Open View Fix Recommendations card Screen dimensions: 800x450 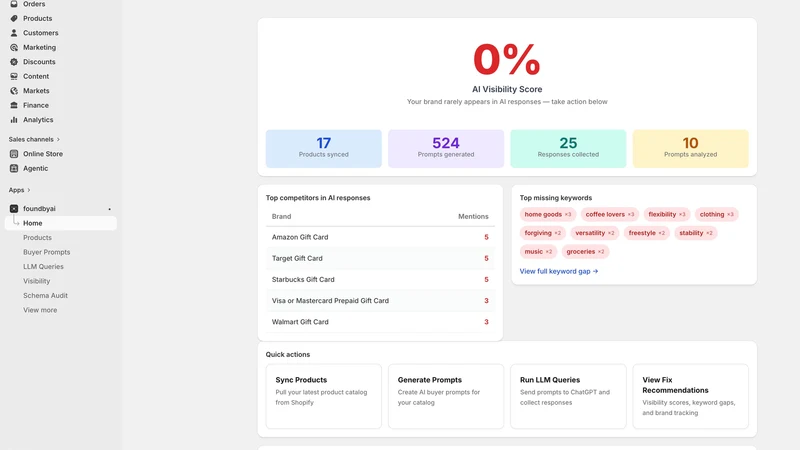691,396
